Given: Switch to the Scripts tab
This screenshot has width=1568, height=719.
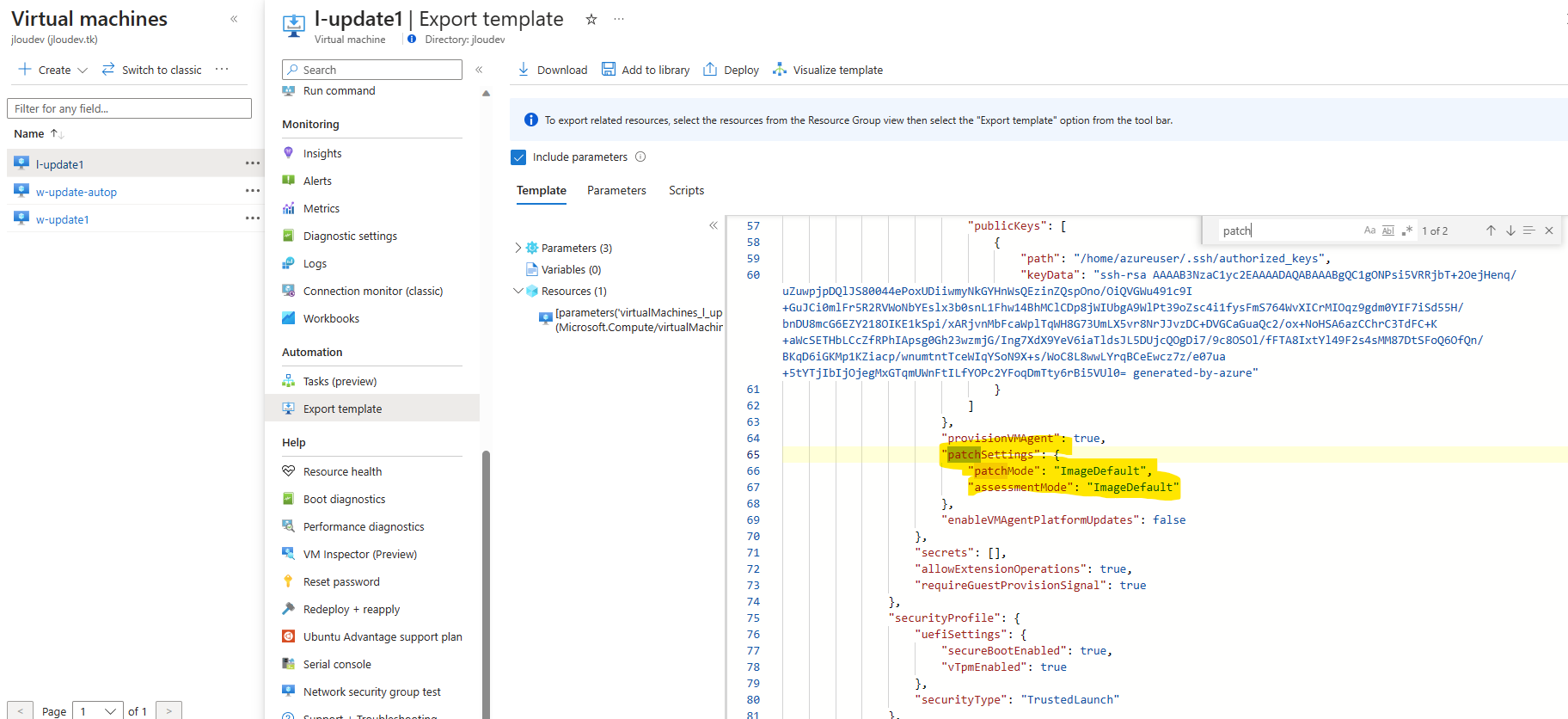Looking at the screenshot, I should 686,190.
